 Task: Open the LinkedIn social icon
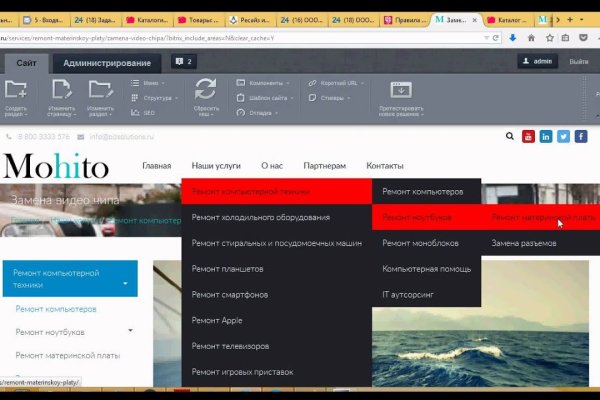click(x=546, y=136)
